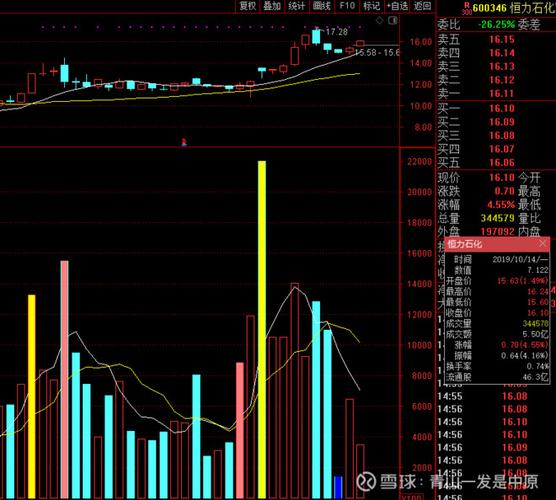Click the 委差 label in the quote panel
The image size is (556, 500).
click(529, 24)
